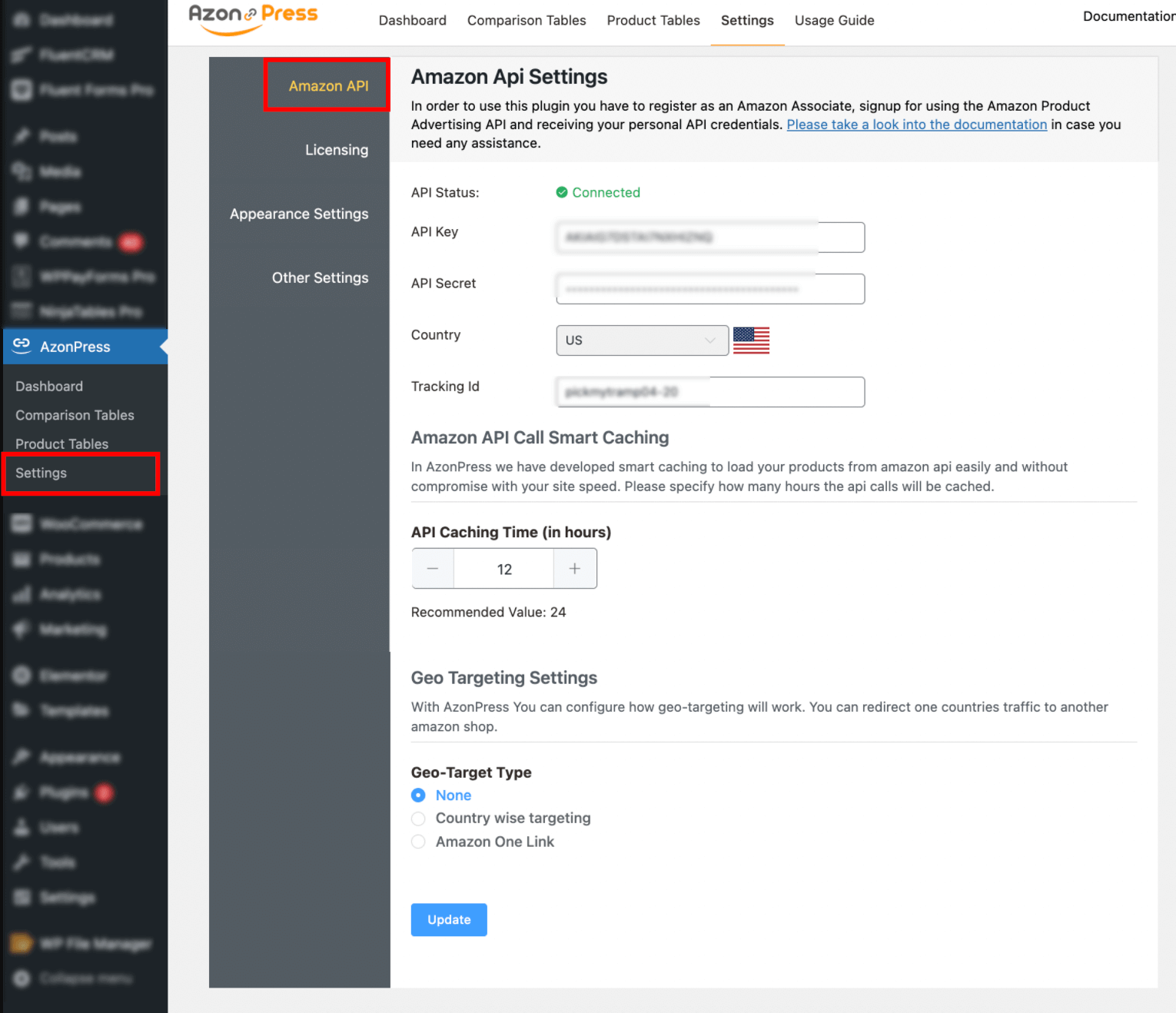Open the Settings top tab

(x=747, y=20)
